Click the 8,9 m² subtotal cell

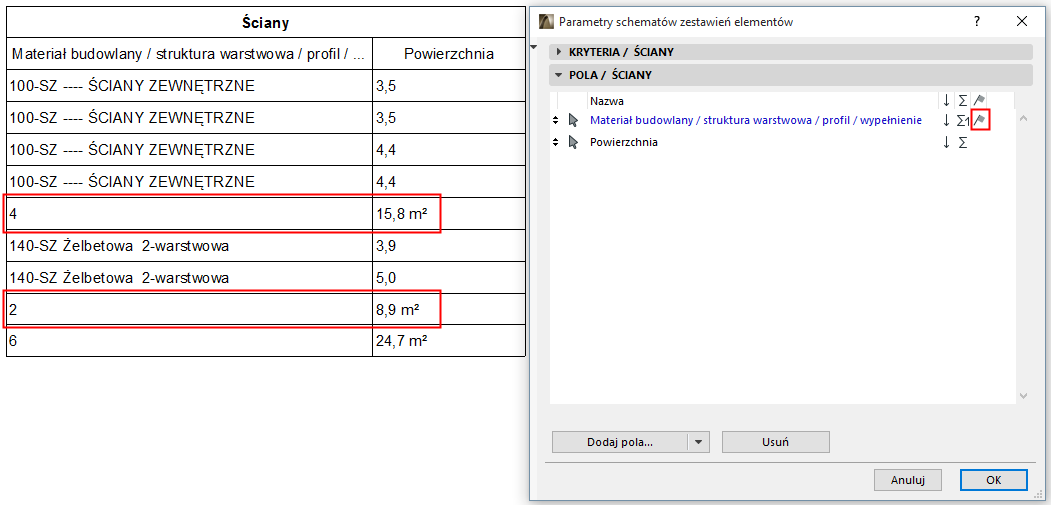(449, 310)
